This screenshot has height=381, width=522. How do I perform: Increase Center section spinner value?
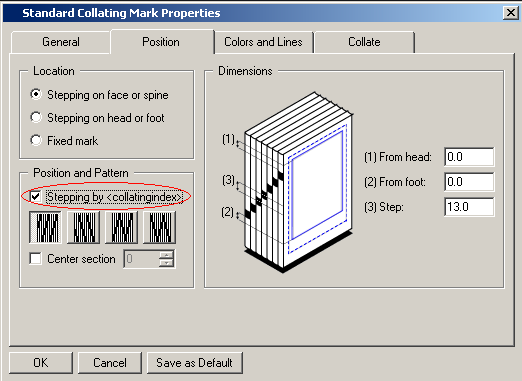tap(166, 255)
